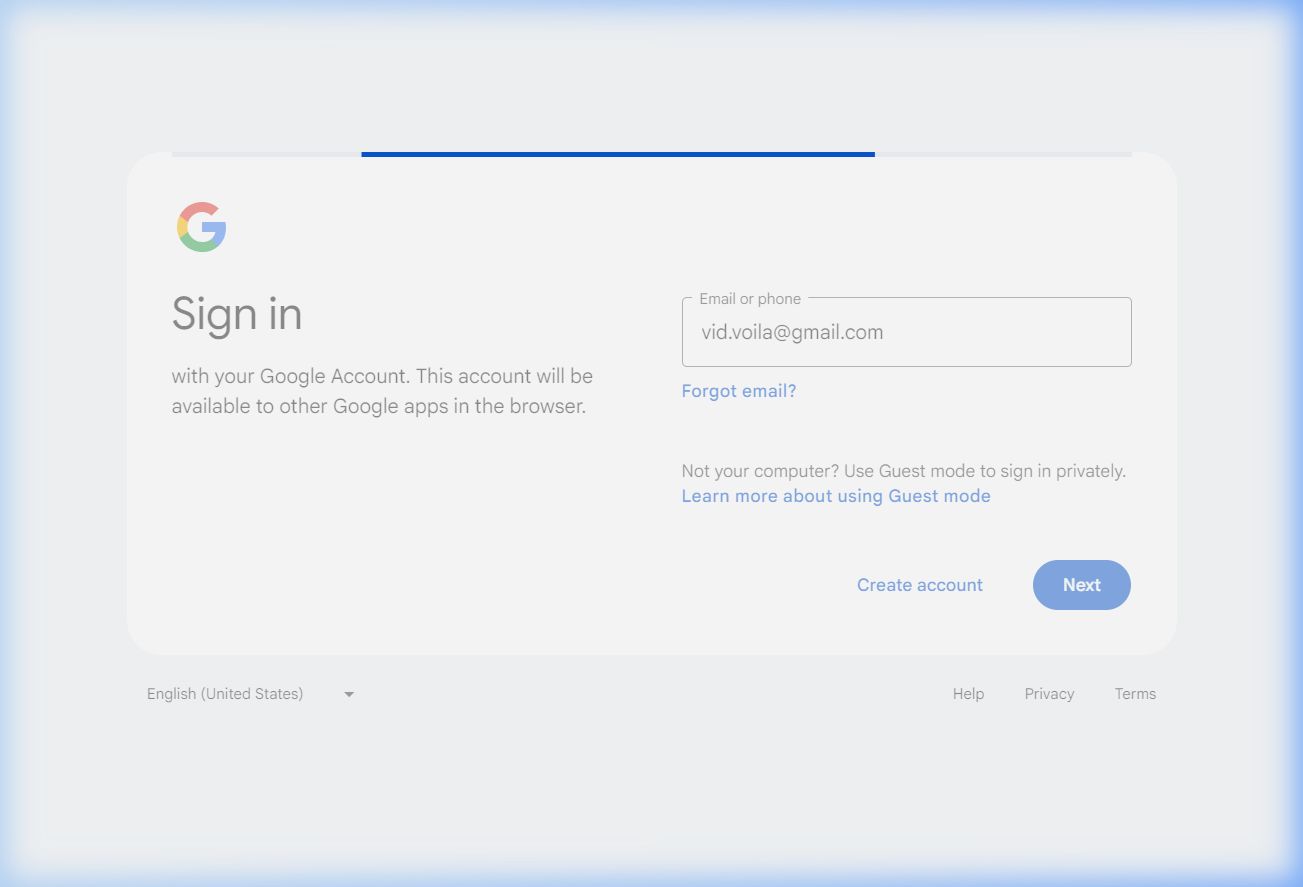
Task: Click the floating Email or phone label
Action: click(x=750, y=299)
